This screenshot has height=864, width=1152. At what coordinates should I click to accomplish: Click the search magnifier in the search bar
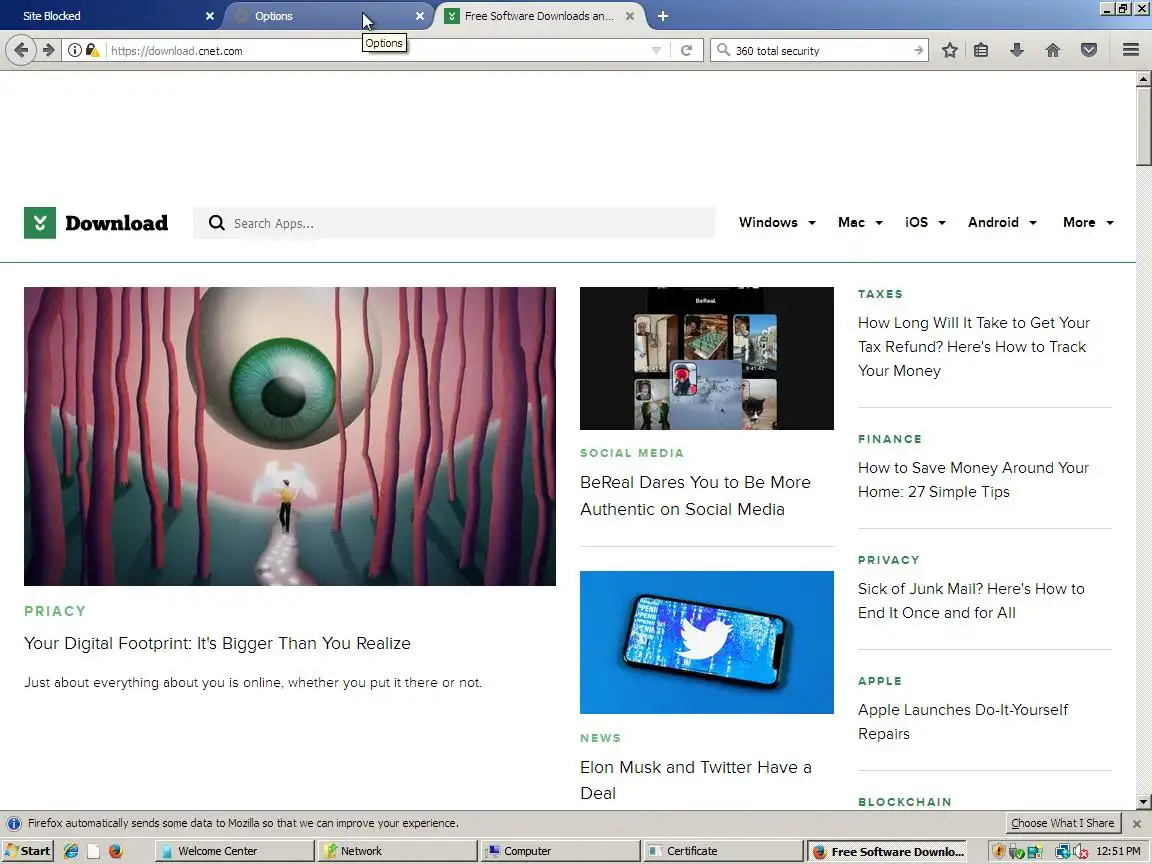[x=723, y=50]
